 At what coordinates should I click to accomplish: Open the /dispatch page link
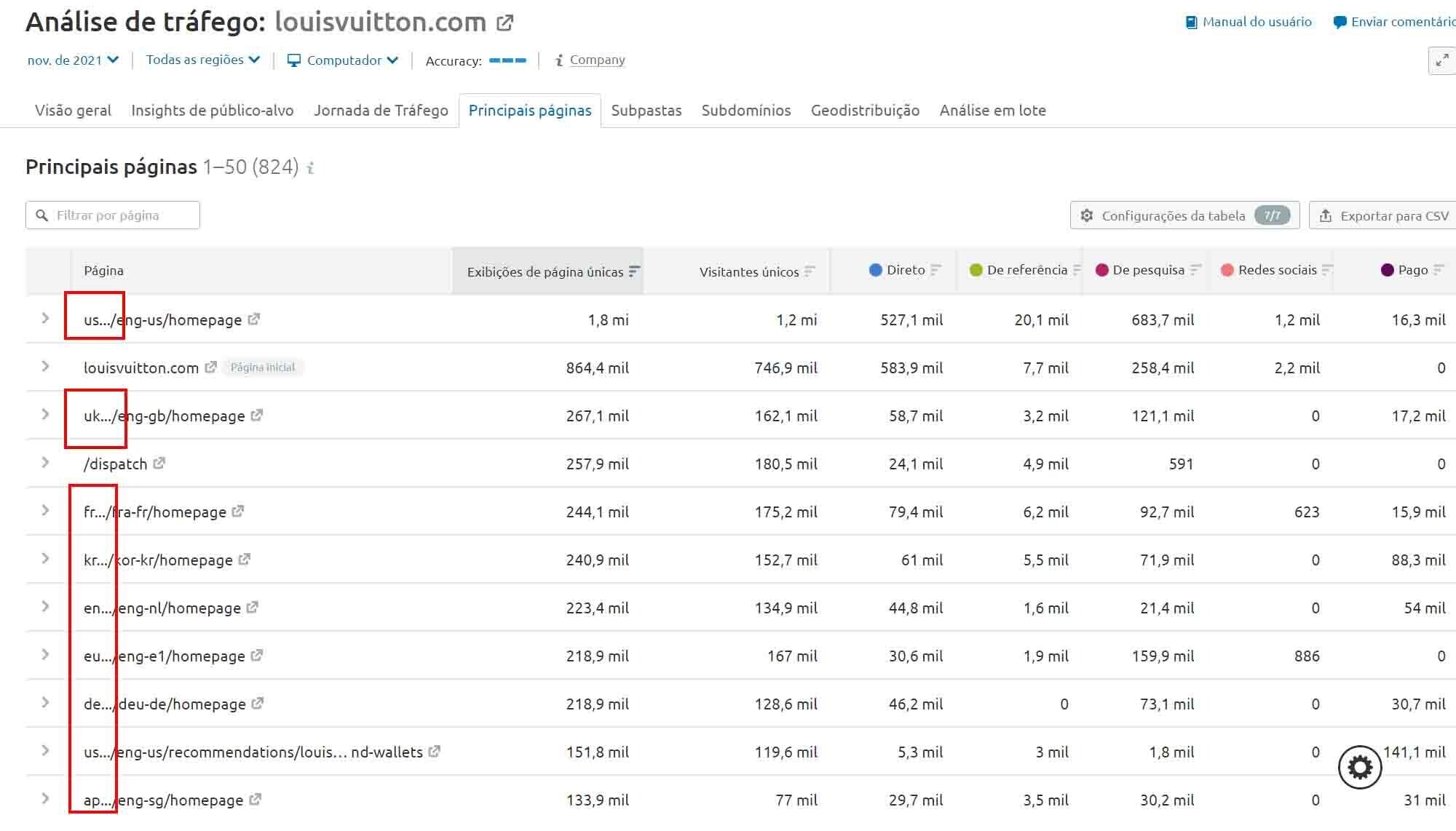tap(115, 464)
